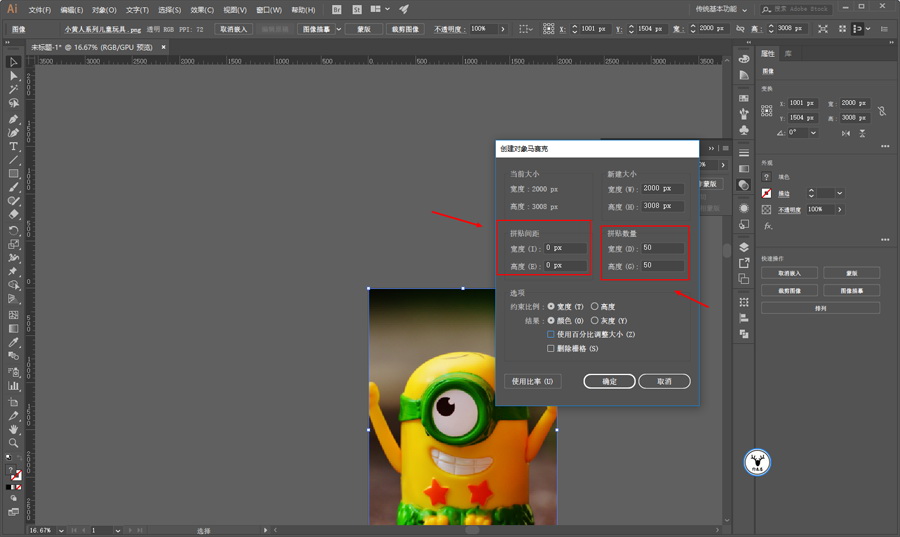Viewport: 900px width, 537px height.
Task: Open the 效果(C) menu
Action: 201,10
